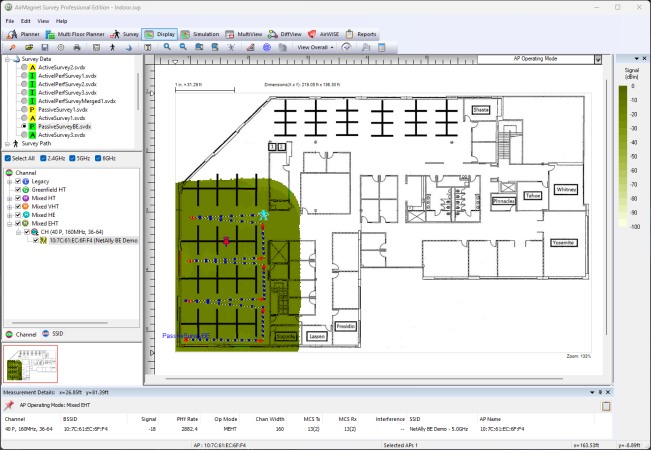Expand the Mixed VHT tree node
Image resolution: width=651 pixels, height=450 pixels.
coord(9,206)
